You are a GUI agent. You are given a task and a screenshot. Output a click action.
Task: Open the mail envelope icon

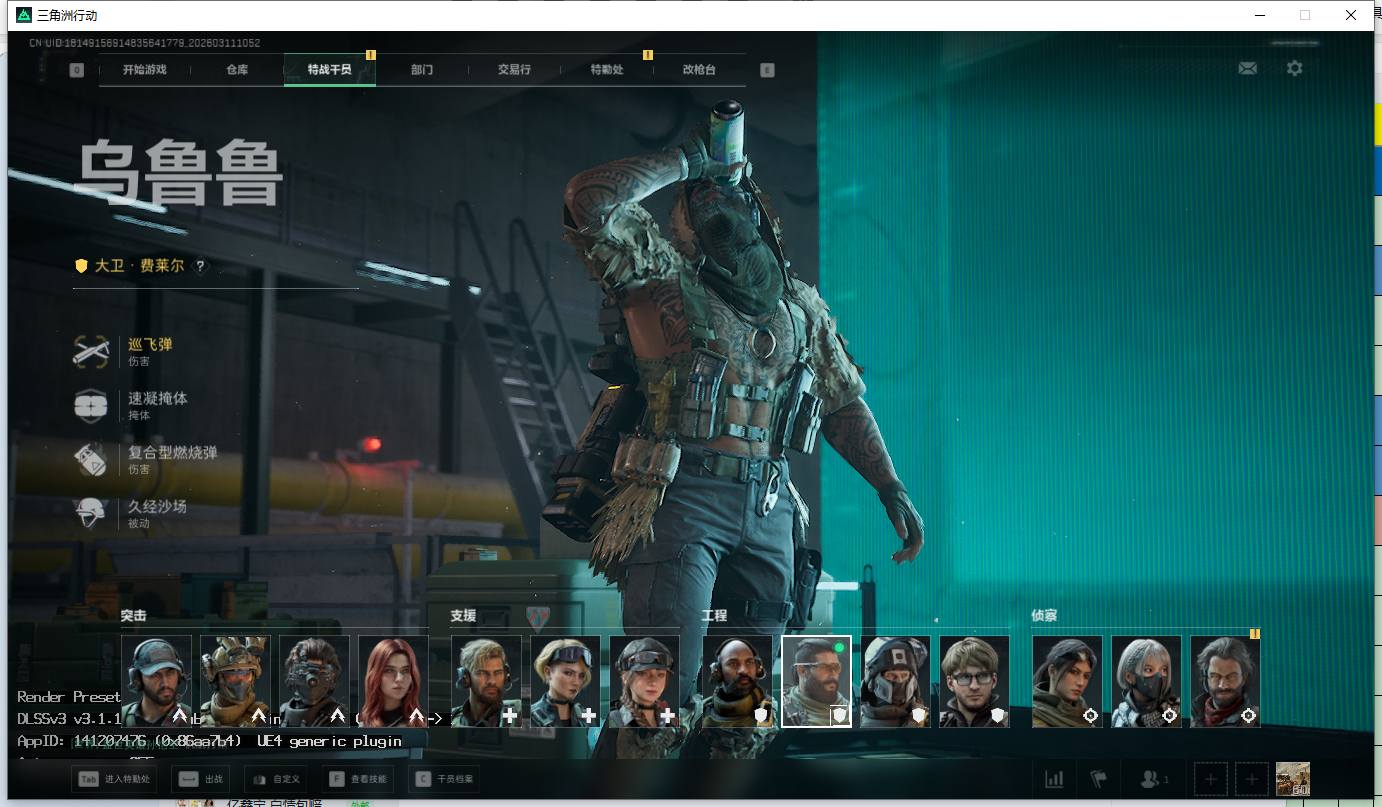pyautogui.click(x=1247, y=68)
